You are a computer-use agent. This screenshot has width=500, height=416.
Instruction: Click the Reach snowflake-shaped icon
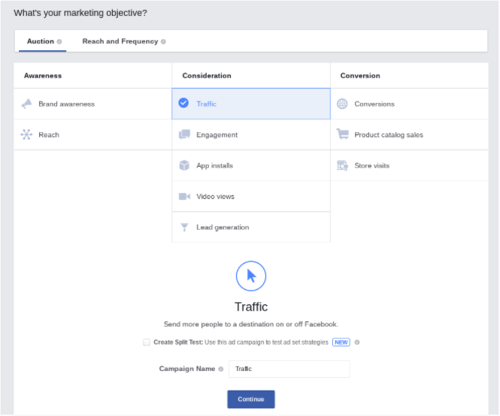[27, 135]
